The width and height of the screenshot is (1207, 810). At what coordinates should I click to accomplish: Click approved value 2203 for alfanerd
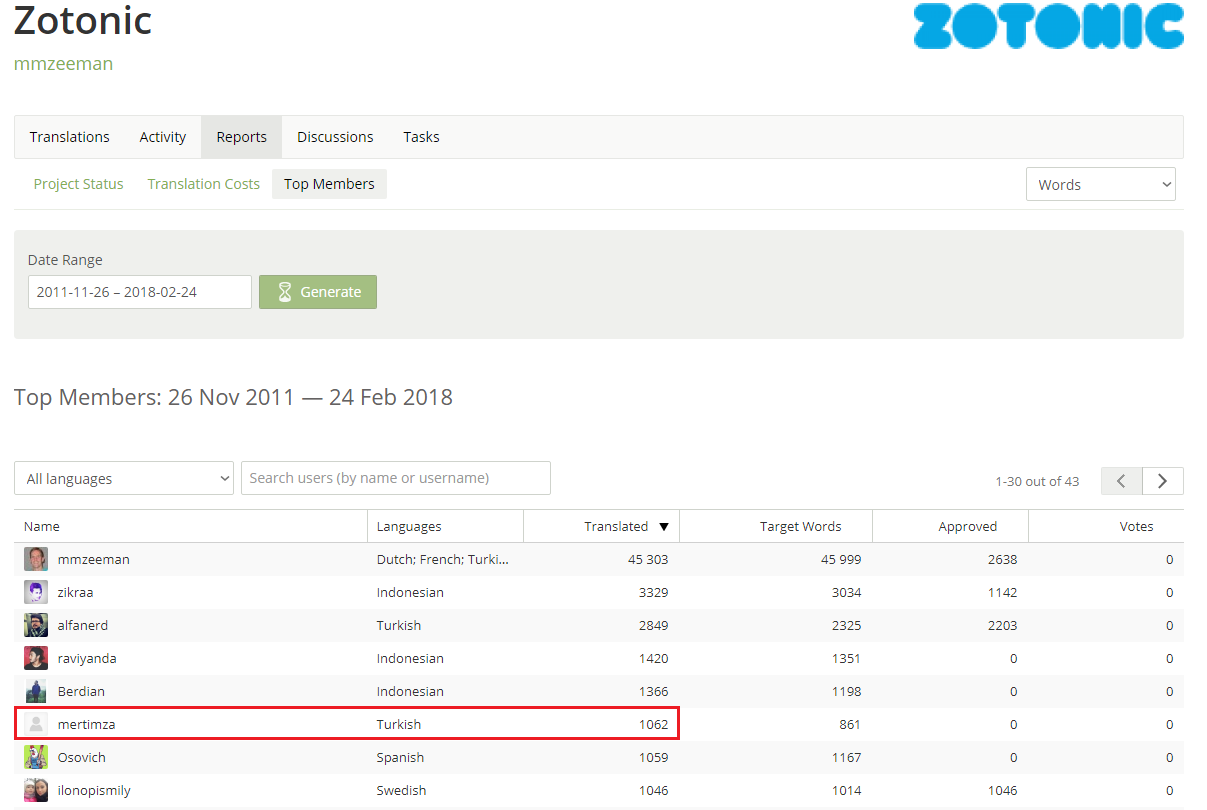pyautogui.click(x=1001, y=625)
